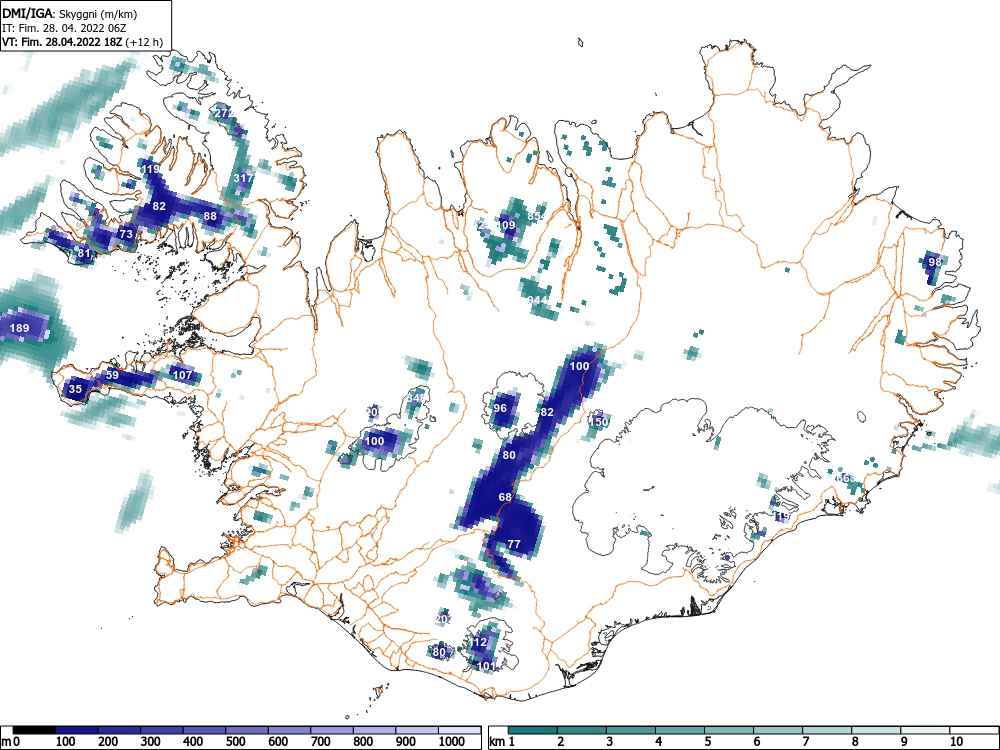Click the 317 visibility value label
Image resolution: width=1000 pixels, height=750 pixels.
pos(243,178)
